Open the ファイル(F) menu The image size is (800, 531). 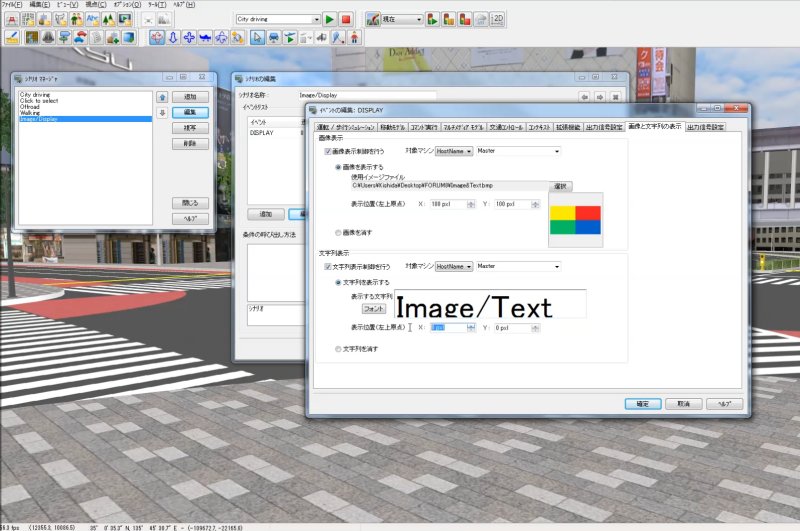point(13,5)
